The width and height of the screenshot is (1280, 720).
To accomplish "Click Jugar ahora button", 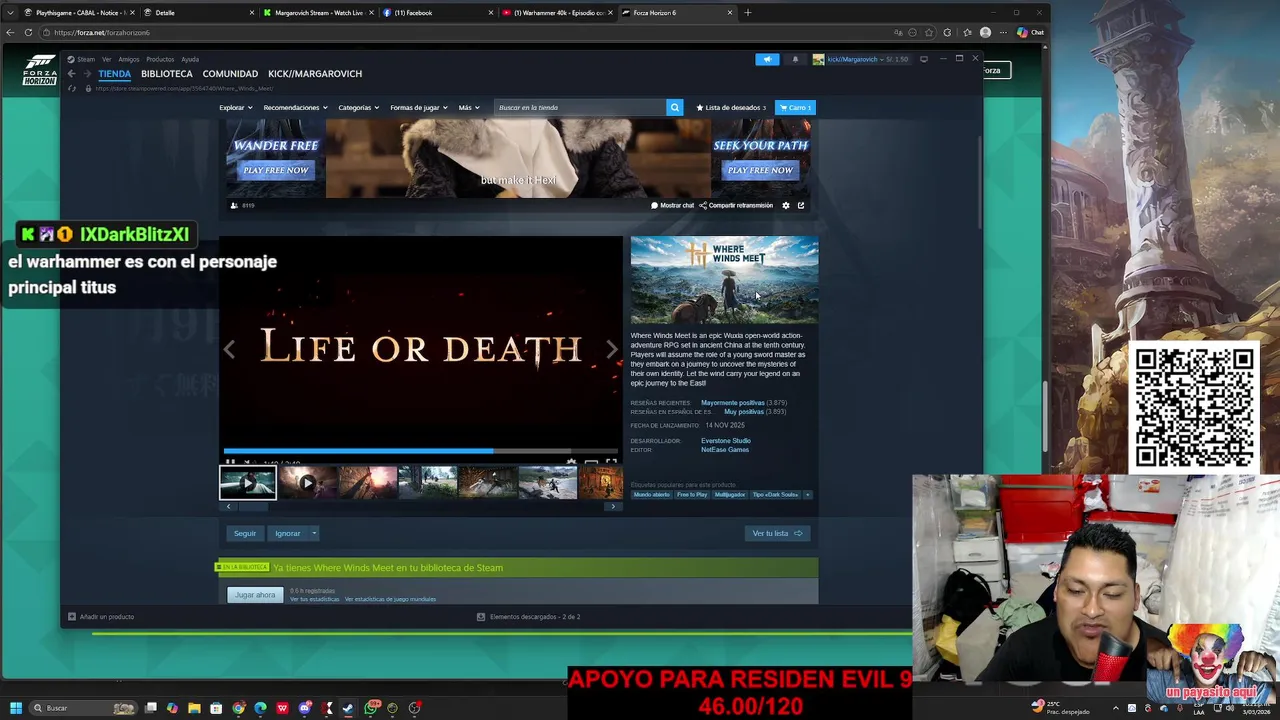I will click(x=255, y=595).
